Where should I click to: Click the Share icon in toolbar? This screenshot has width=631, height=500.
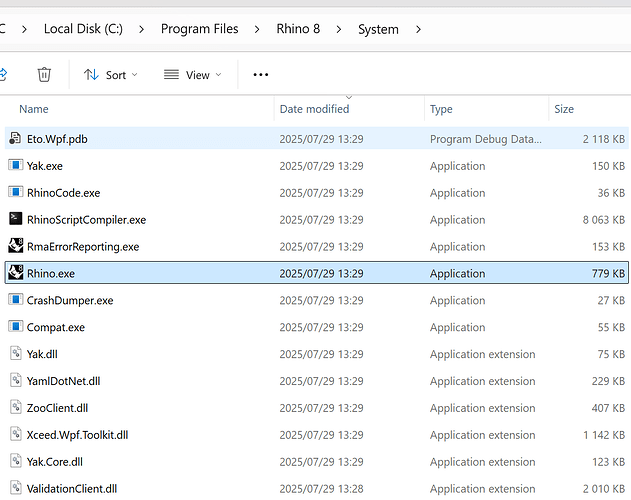(3, 74)
